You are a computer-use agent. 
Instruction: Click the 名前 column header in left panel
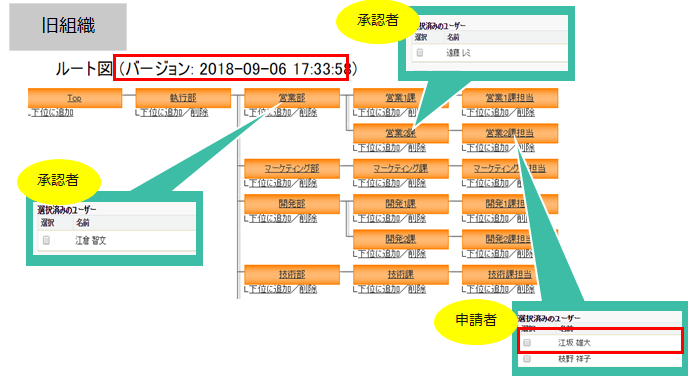[x=83, y=222]
